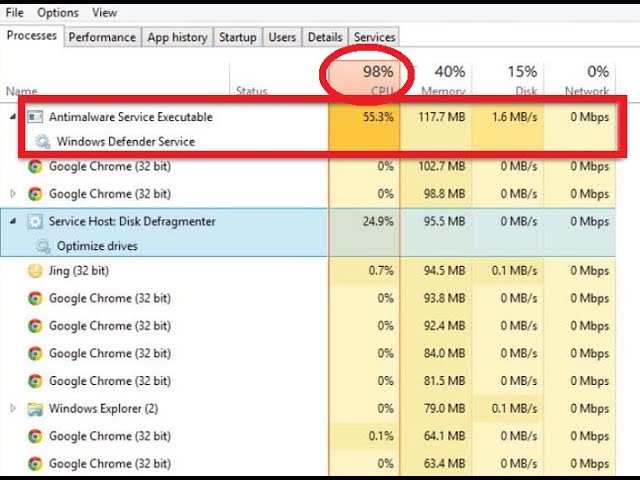Screen dimensions: 640x480
Task: Click the 24.9% CPU value
Action: tap(378, 222)
